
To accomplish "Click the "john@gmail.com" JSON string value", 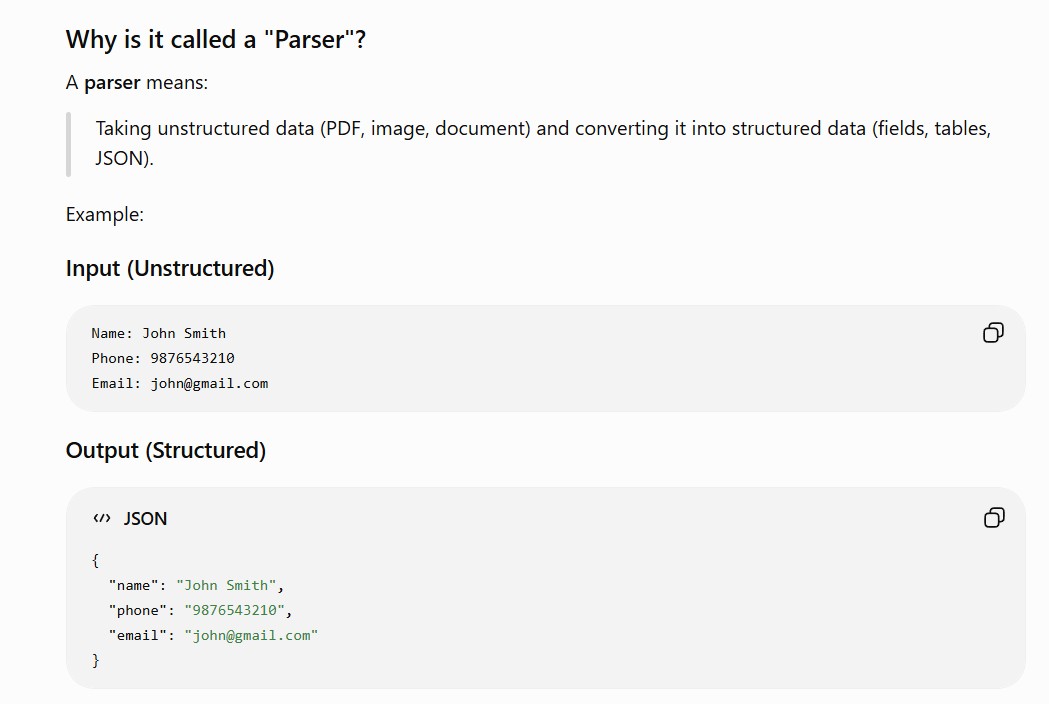I will tap(251, 635).
